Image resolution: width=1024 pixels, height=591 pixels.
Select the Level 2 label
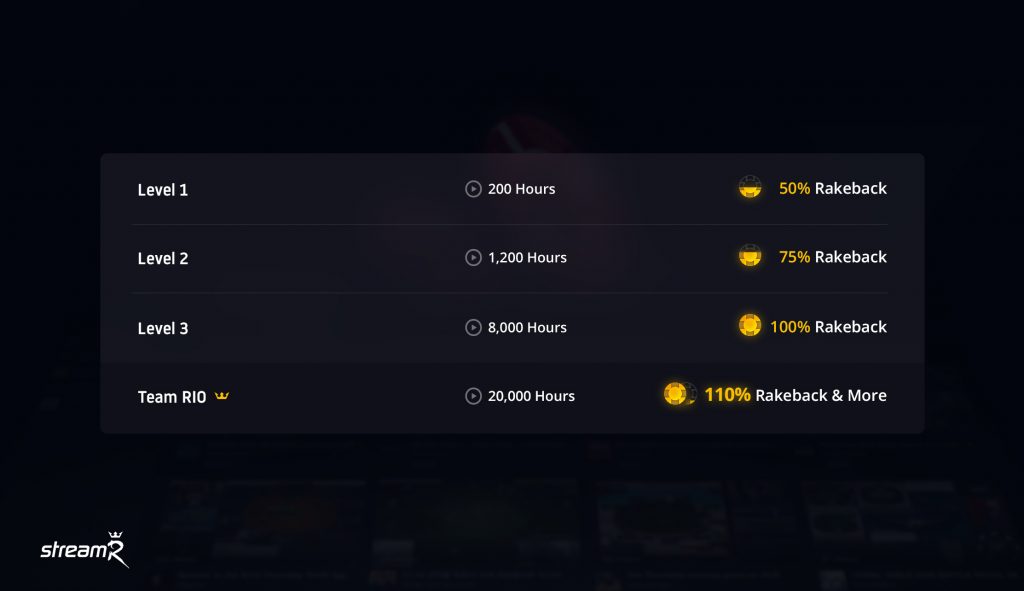pyautogui.click(x=163, y=259)
